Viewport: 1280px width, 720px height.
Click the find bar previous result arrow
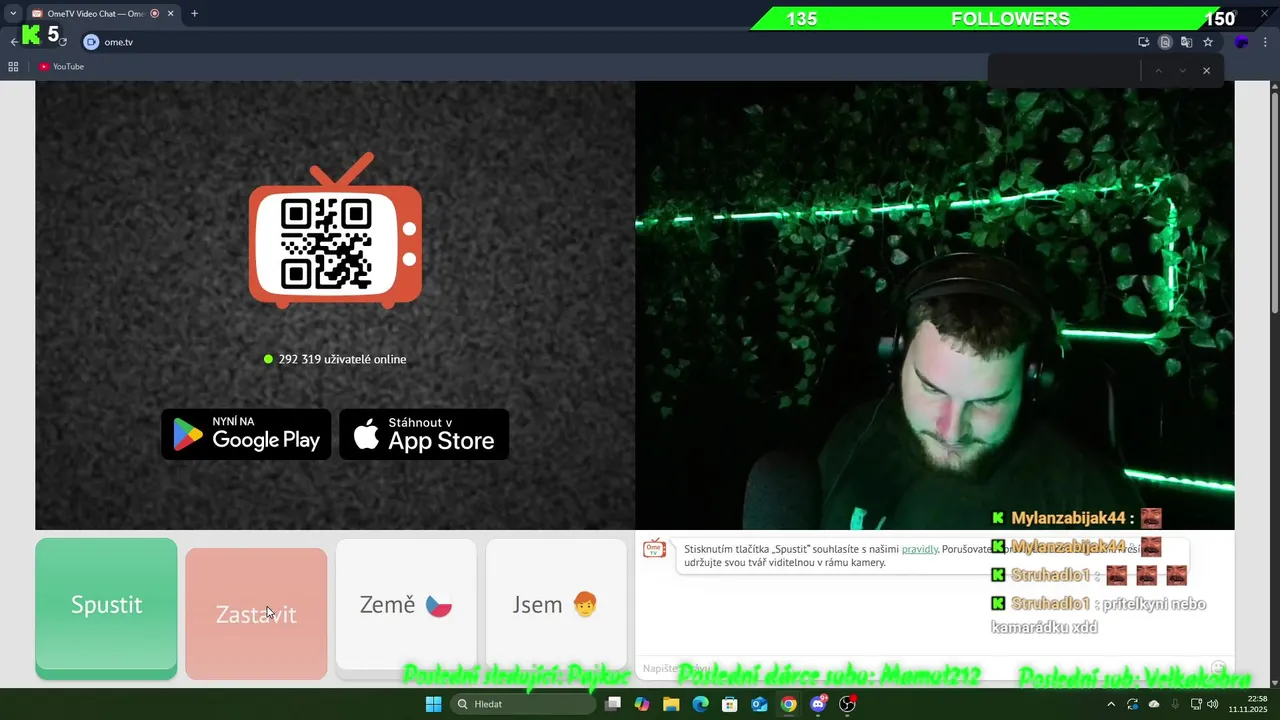1158,71
